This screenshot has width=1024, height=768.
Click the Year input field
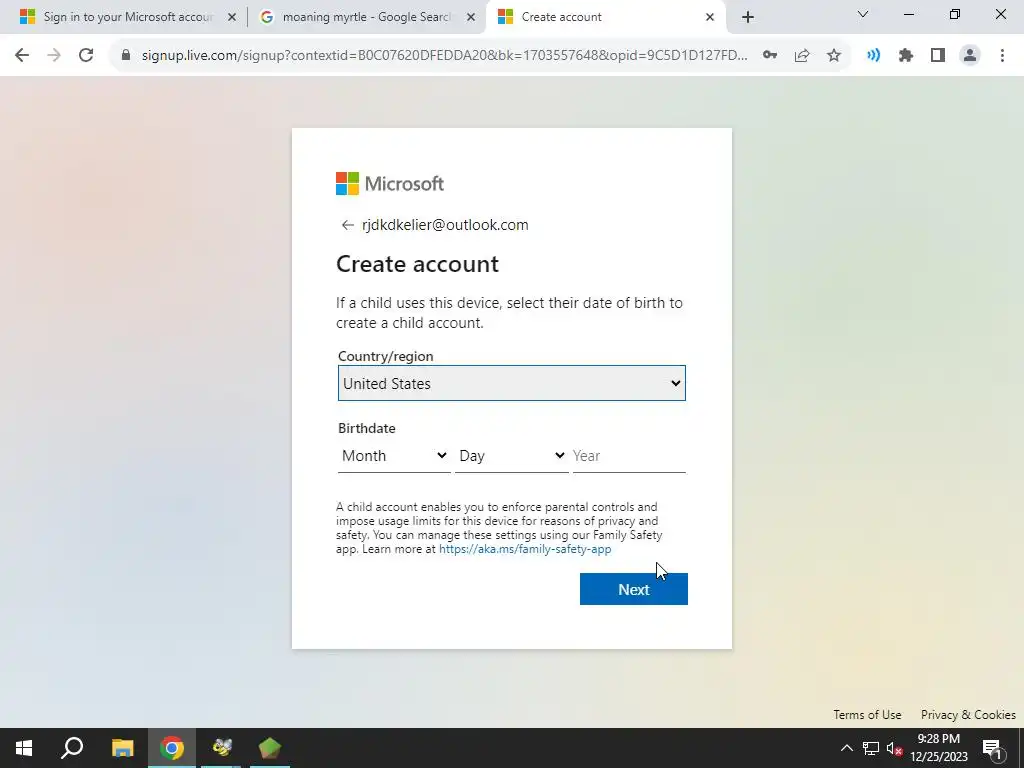click(x=629, y=456)
